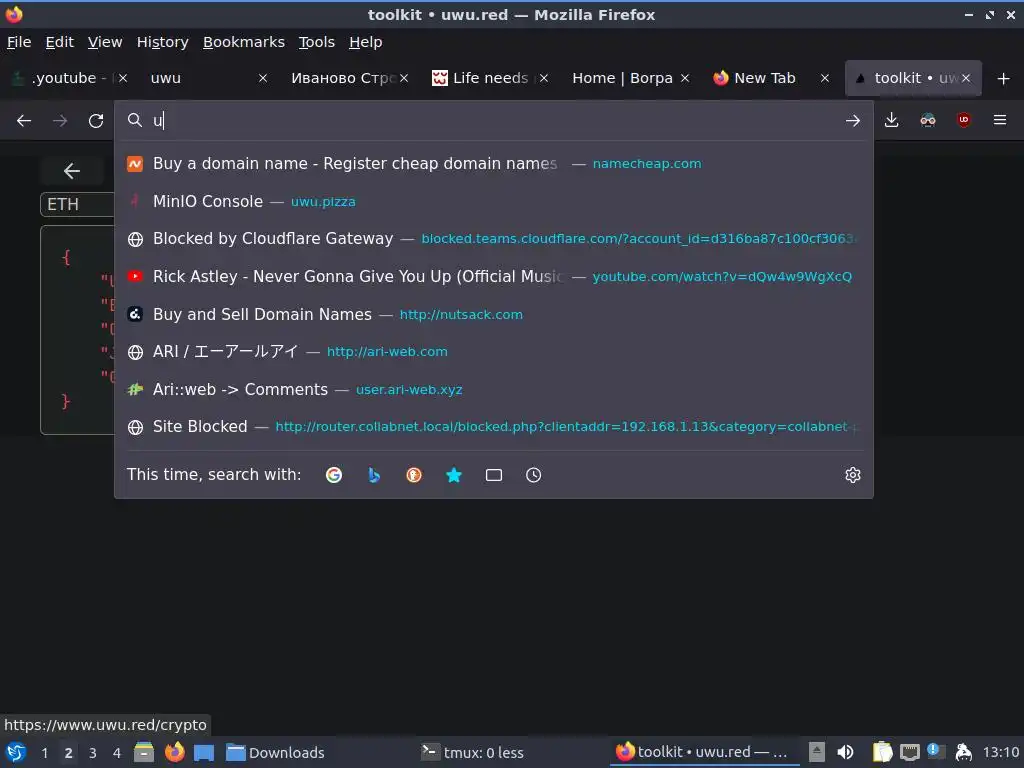Image resolution: width=1024 pixels, height=768 pixels.
Task: Select the MinIO Console uwu.pizza suggestion
Action: point(494,201)
